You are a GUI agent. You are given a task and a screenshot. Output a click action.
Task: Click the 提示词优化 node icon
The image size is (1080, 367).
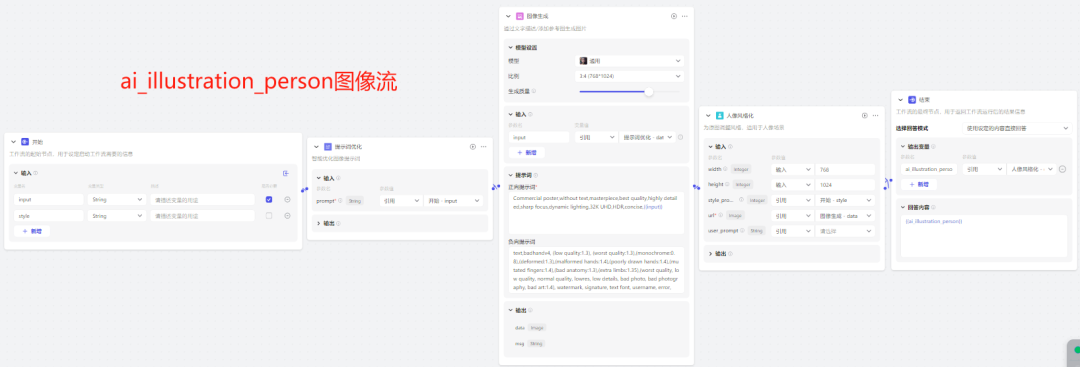tap(328, 147)
